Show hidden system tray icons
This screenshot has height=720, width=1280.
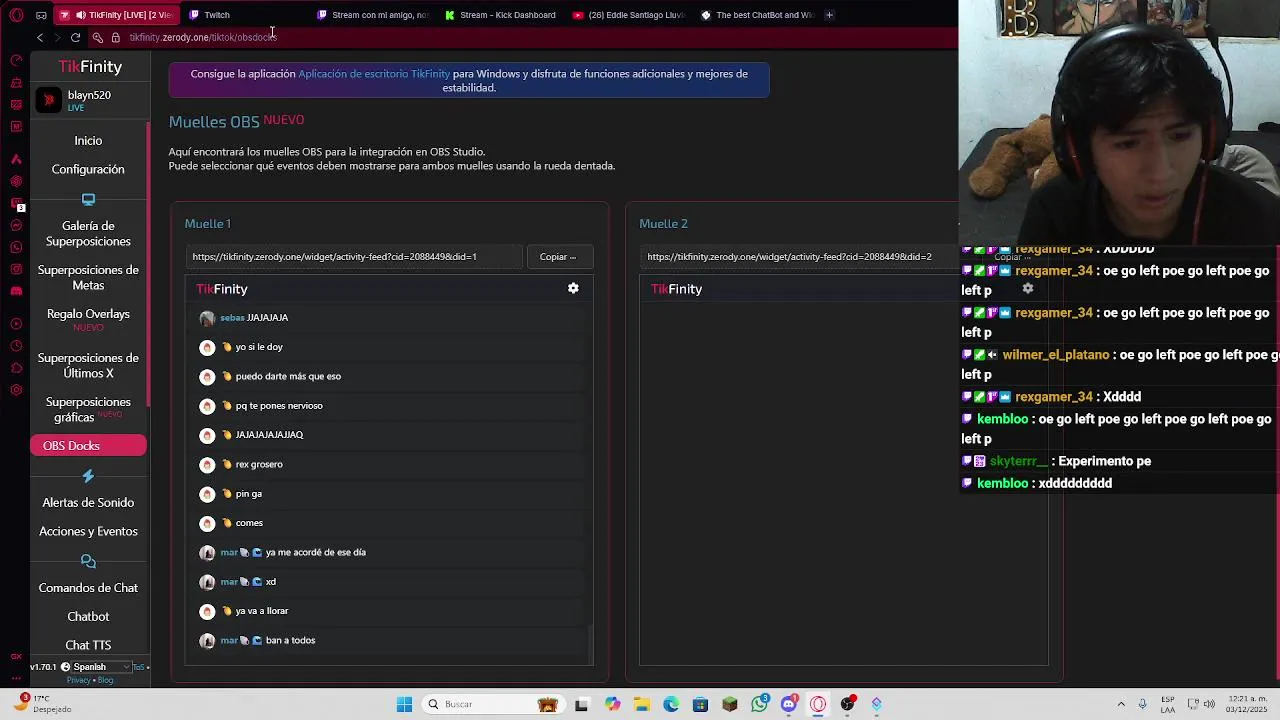coord(1121,704)
